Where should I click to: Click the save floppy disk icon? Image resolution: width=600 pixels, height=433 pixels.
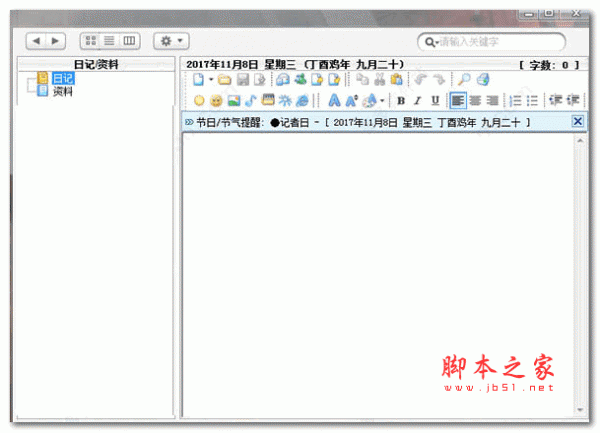coord(243,80)
